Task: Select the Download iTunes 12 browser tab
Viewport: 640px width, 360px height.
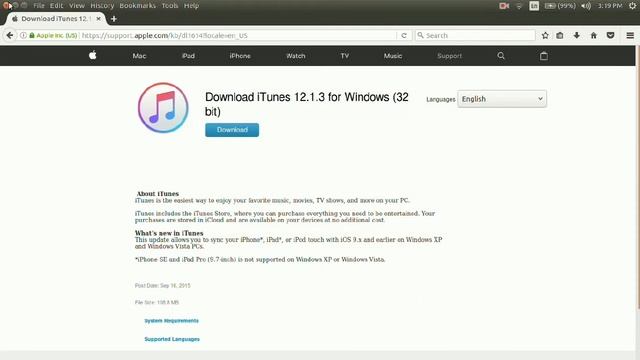Action: (56, 19)
